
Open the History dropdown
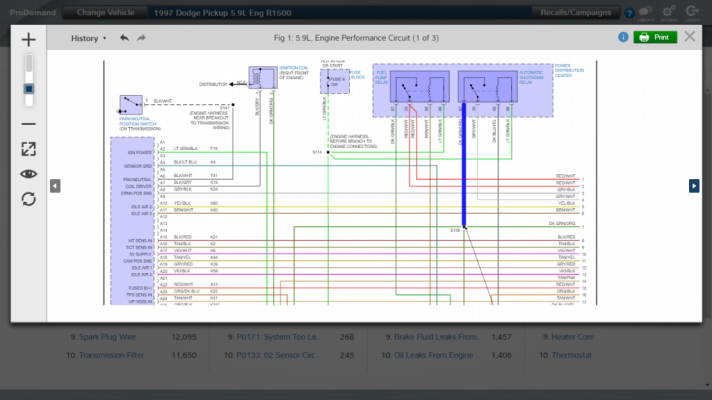89,38
